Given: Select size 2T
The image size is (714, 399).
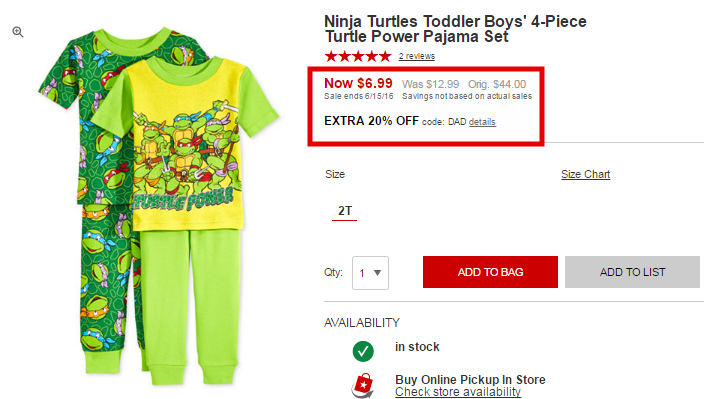Looking at the screenshot, I should coord(345,211).
